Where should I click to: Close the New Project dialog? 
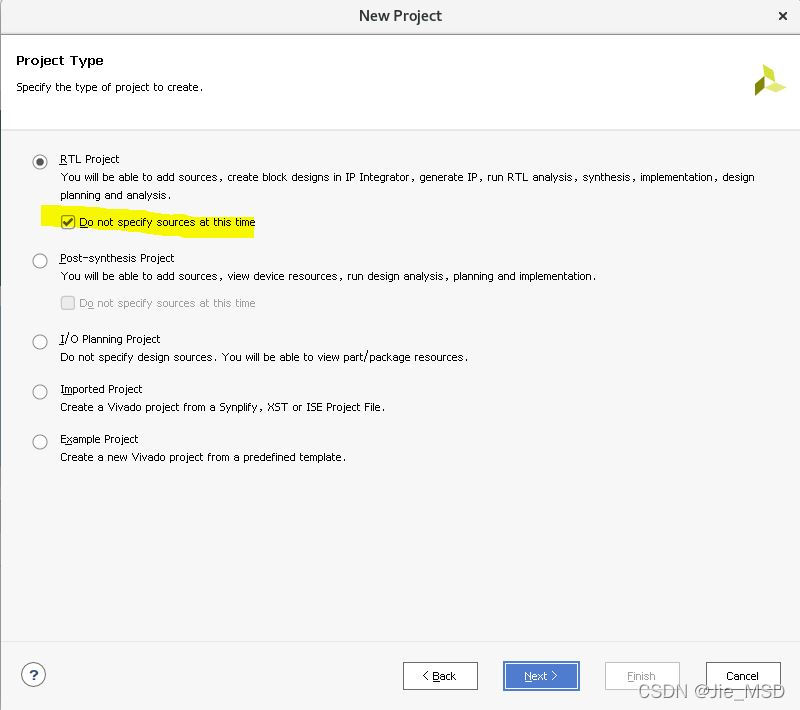[783, 16]
